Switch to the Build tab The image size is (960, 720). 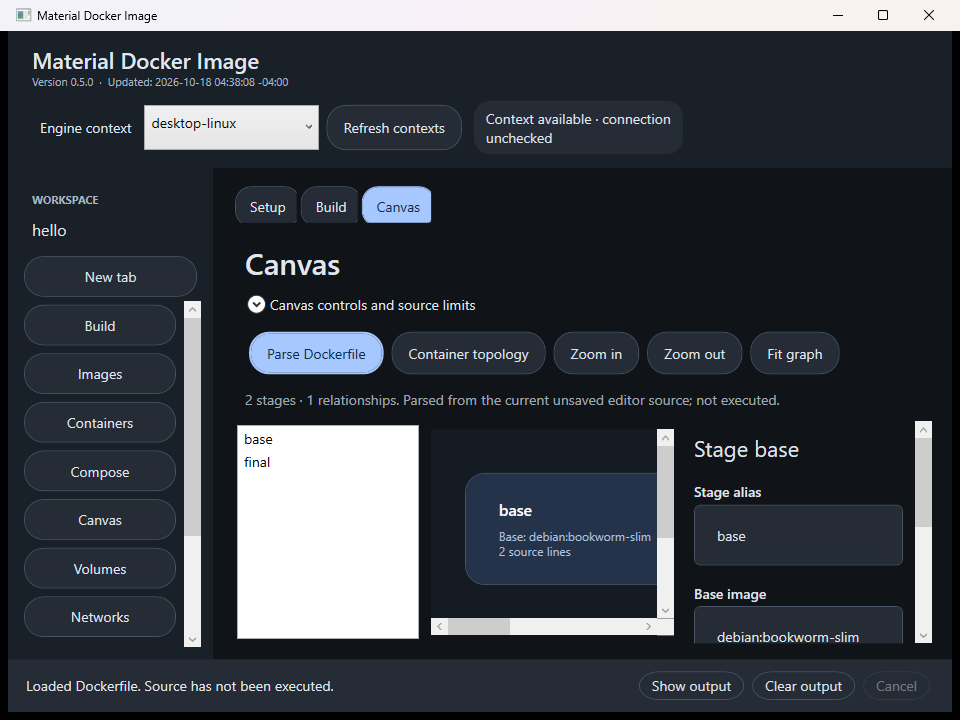[x=331, y=207]
